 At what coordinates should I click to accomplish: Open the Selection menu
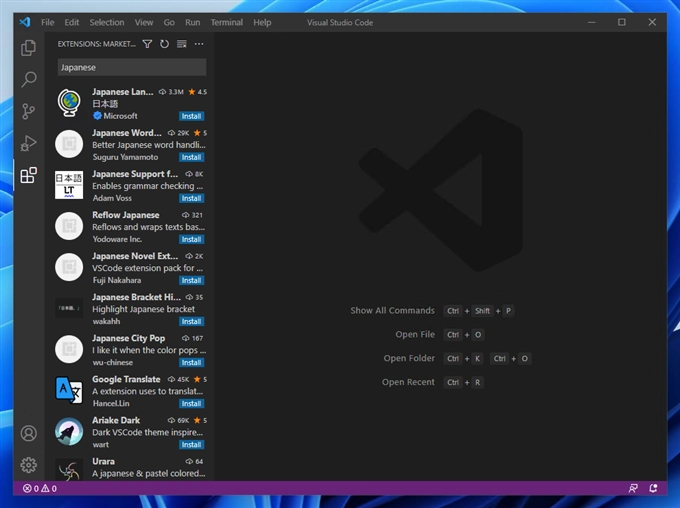pyautogui.click(x=107, y=22)
